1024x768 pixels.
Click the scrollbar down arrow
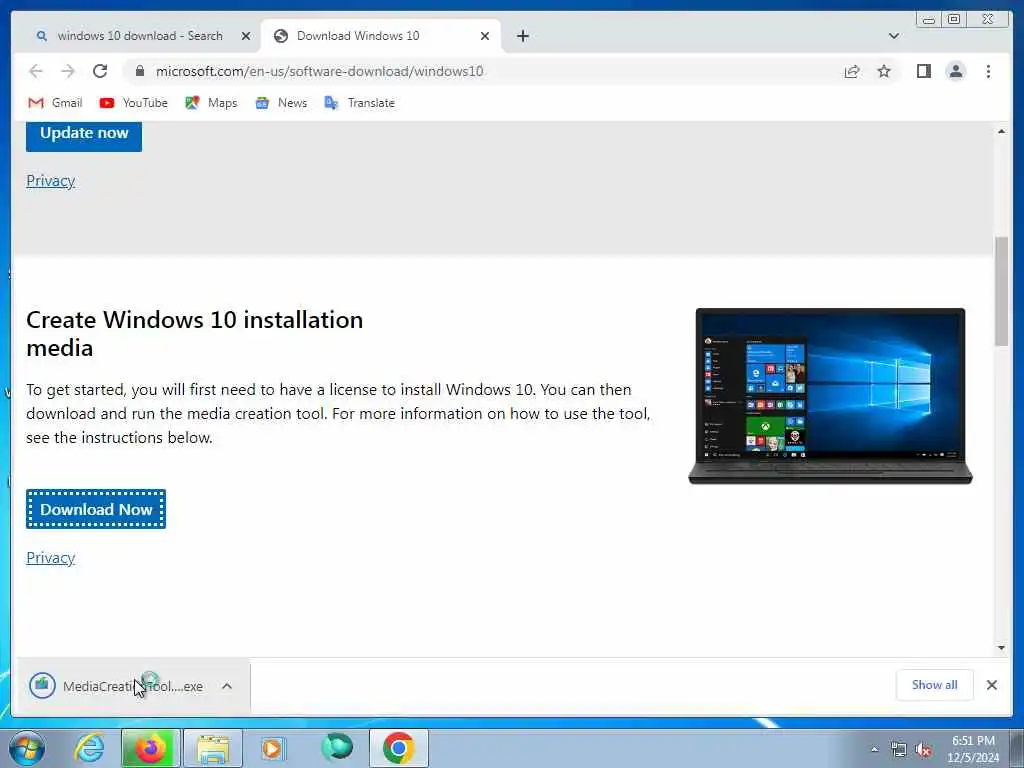coord(1001,648)
